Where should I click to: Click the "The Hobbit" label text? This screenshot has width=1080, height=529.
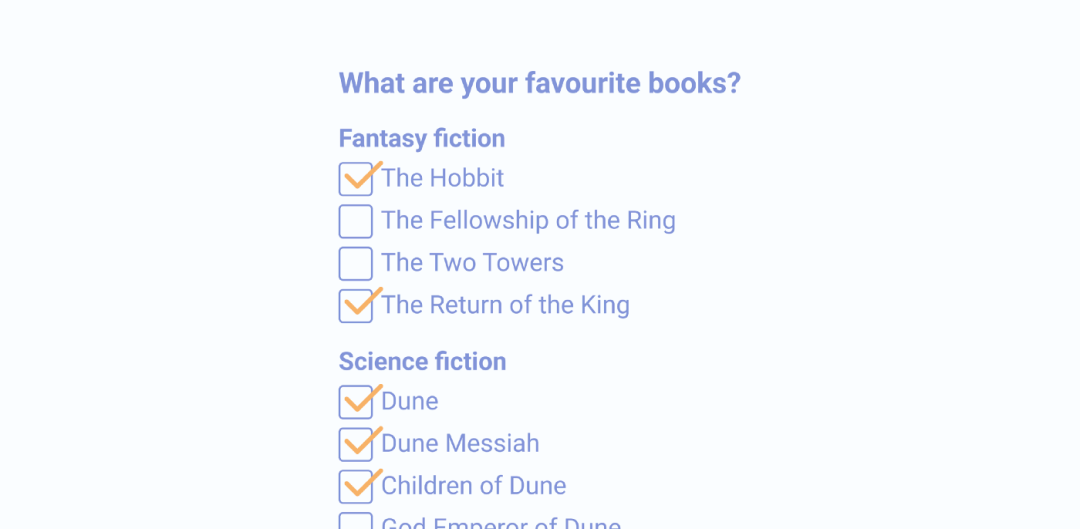tap(442, 178)
